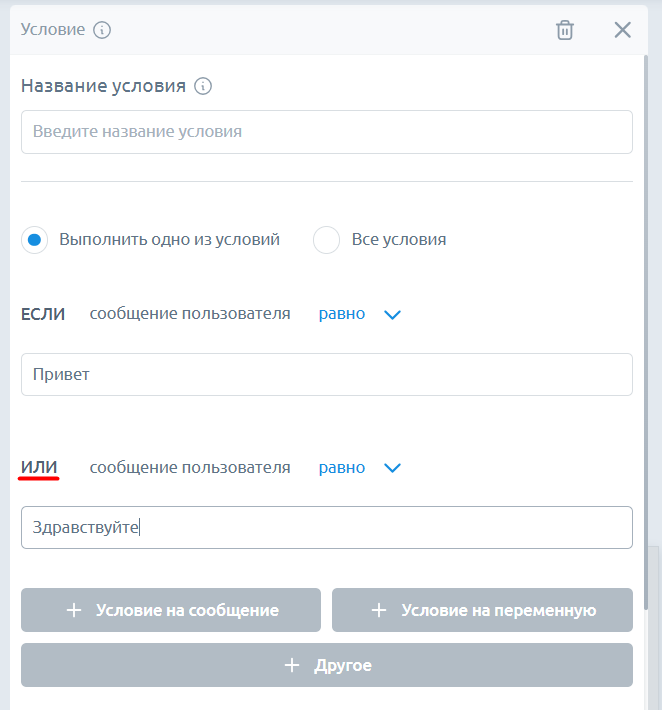The width and height of the screenshot is (662, 710).
Task: Select the Все условия radio option
Action: tap(327, 240)
